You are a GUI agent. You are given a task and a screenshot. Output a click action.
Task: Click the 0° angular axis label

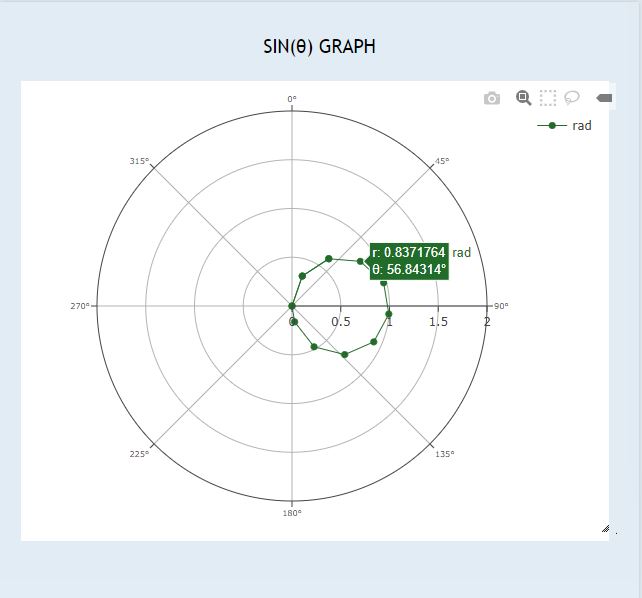292,99
